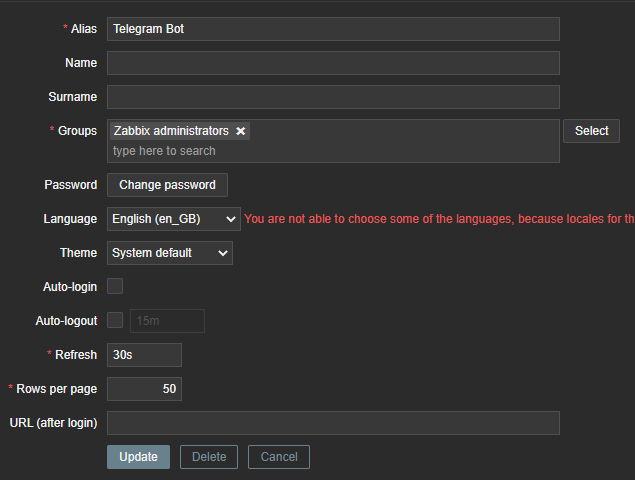Click the Zabbix administrators group tag
The height and width of the screenshot is (480, 635).
[171, 131]
